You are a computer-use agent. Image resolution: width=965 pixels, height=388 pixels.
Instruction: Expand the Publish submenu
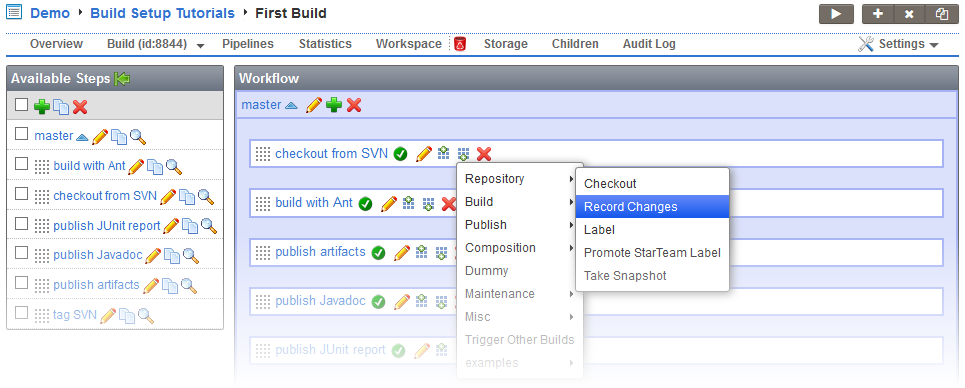click(x=519, y=225)
